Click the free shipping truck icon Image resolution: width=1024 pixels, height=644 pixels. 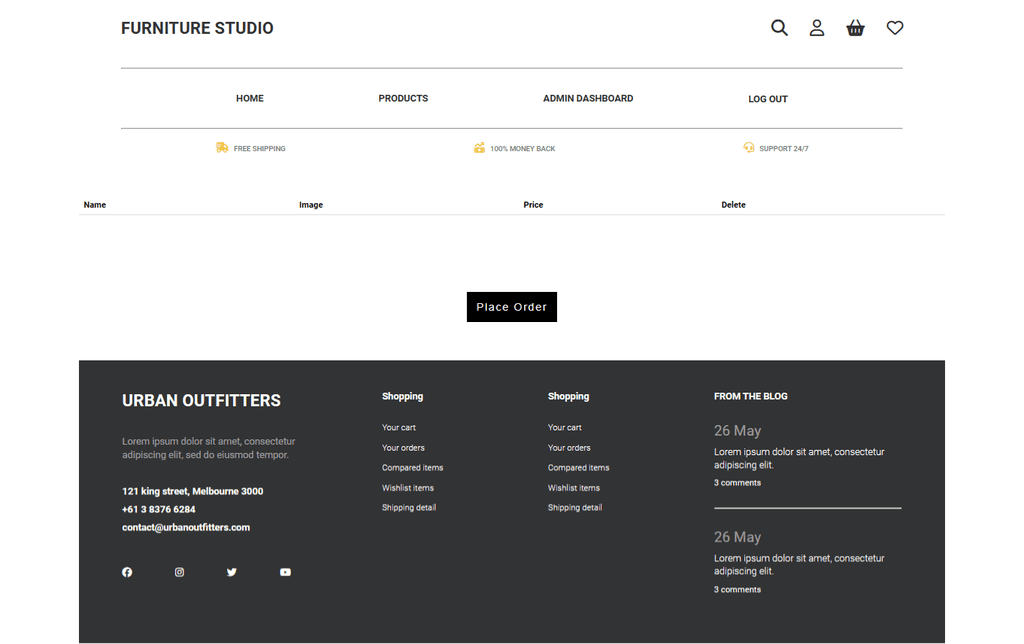222,148
